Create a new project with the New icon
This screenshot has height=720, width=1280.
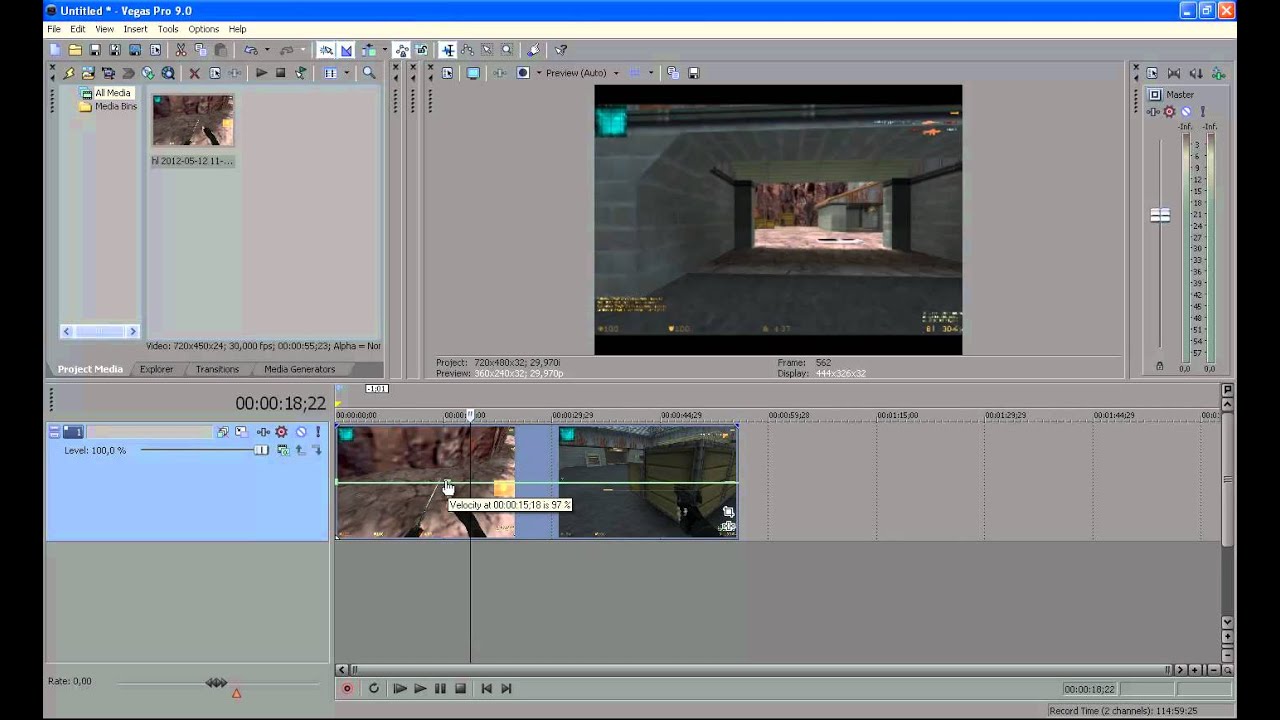click(55, 50)
